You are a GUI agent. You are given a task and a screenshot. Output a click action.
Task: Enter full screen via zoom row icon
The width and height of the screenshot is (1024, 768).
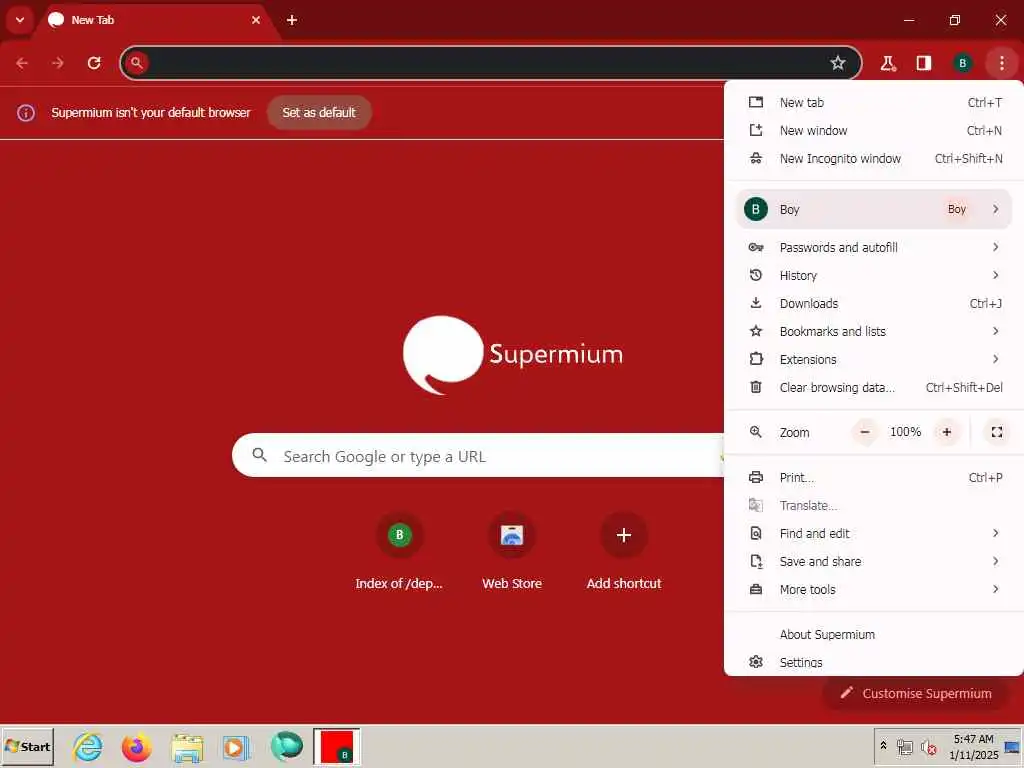997,432
